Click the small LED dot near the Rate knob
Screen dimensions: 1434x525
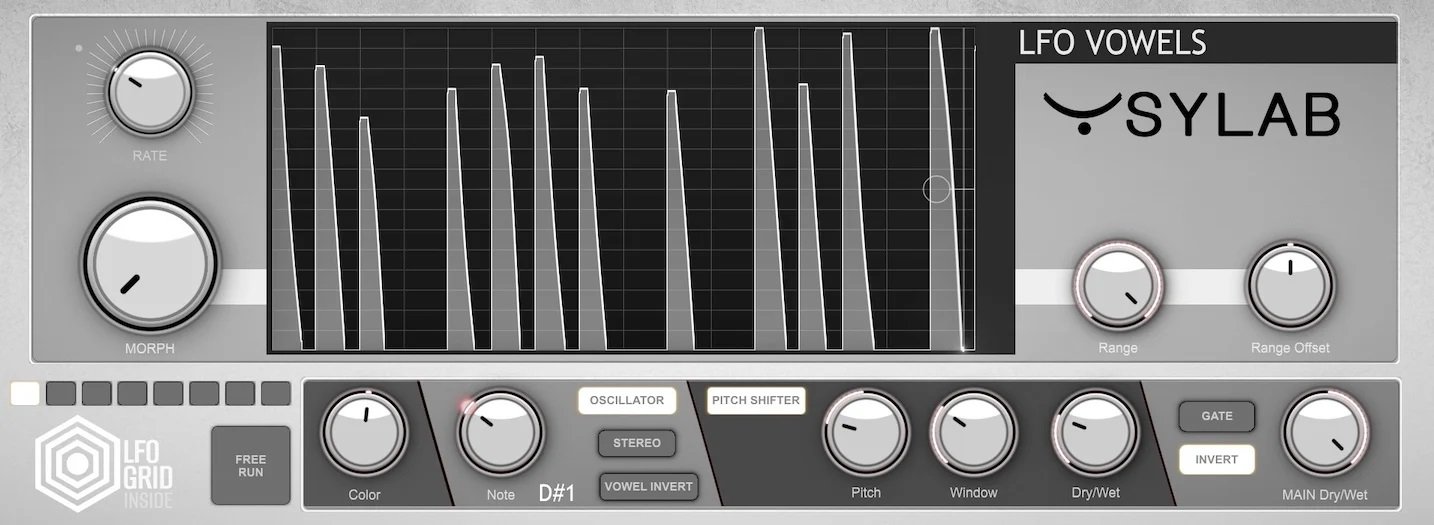[78, 48]
